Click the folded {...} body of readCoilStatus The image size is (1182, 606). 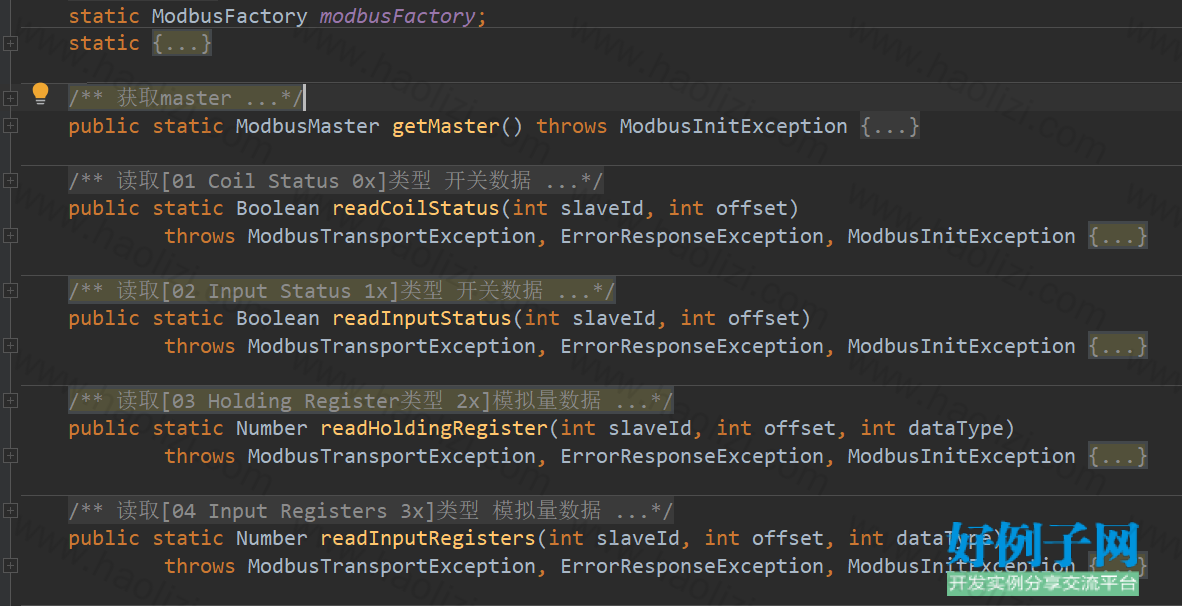[1118, 236]
